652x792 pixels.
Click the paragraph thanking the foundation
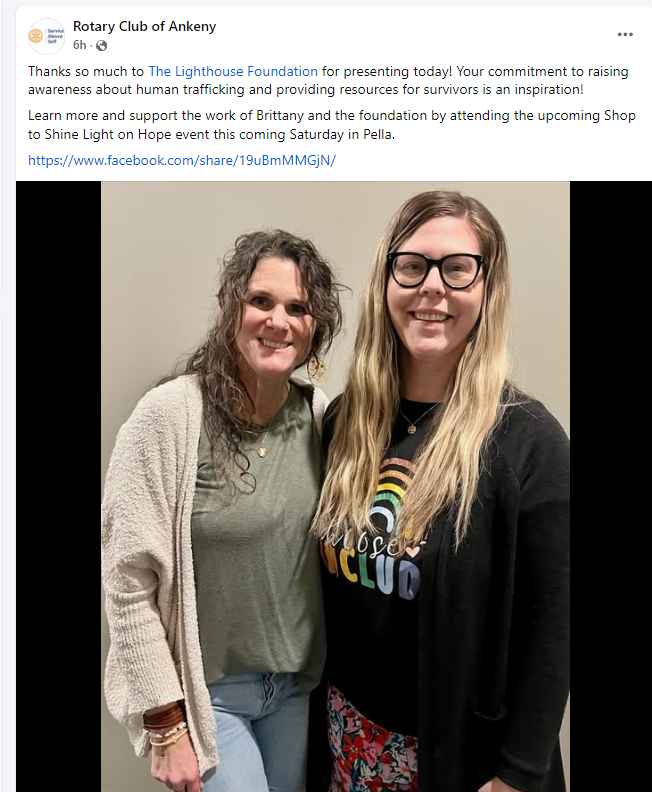click(328, 80)
